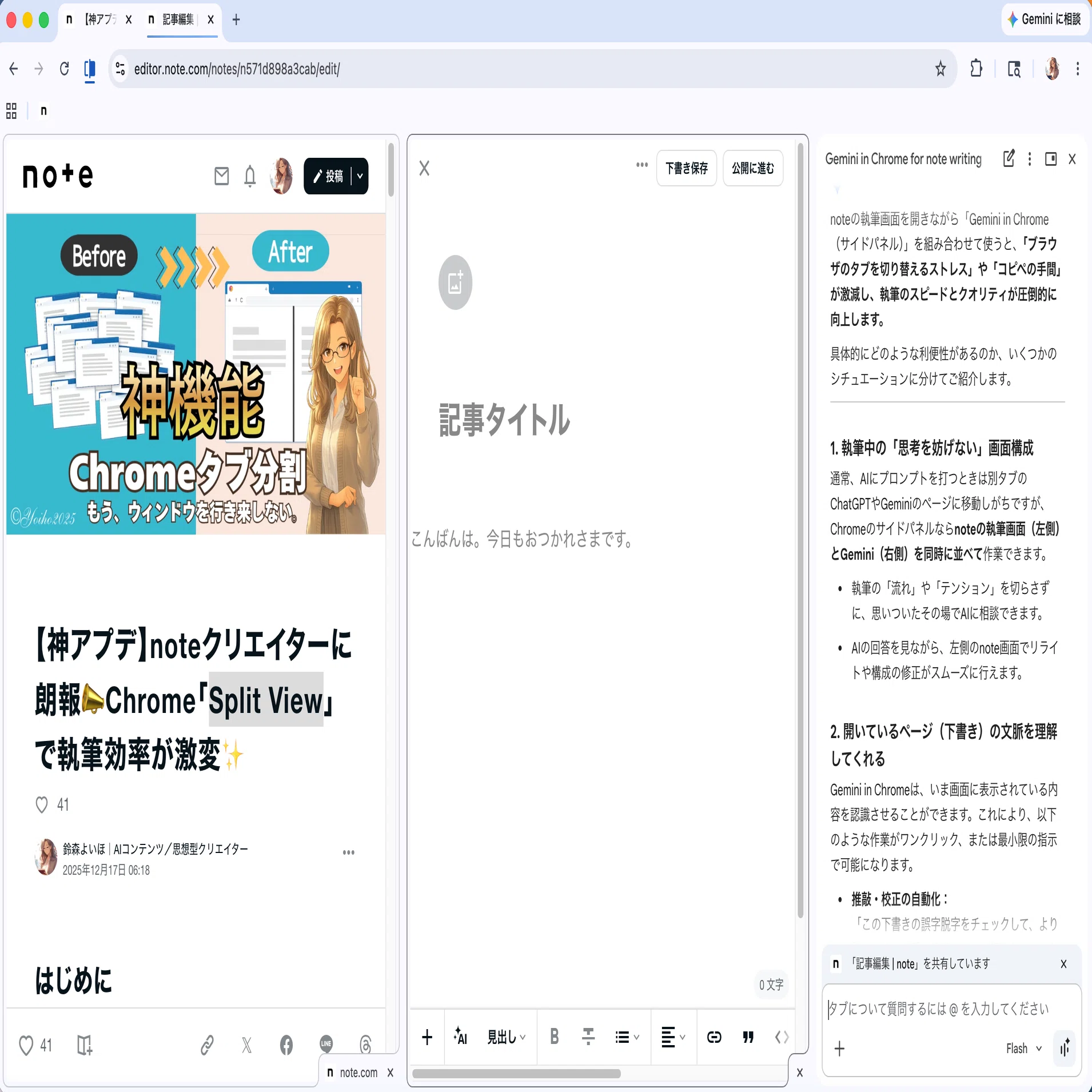Click the left pane vertical scrollbar
1092x1092 pixels.
click(x=391, y=170)
